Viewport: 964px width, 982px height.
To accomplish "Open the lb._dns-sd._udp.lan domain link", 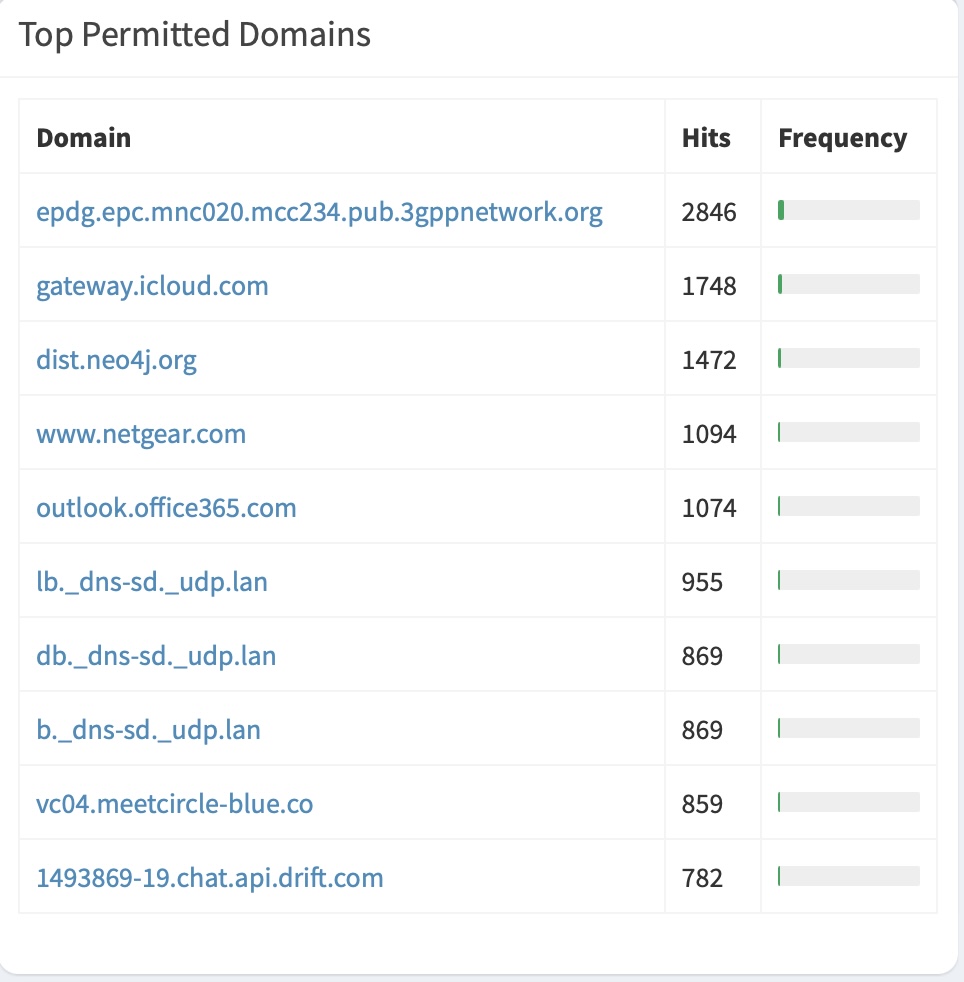I will click(x=152, y=582).
